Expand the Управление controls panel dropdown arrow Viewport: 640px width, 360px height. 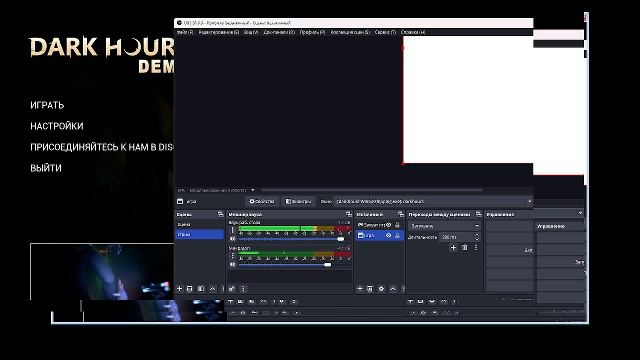tap(580, 213)
